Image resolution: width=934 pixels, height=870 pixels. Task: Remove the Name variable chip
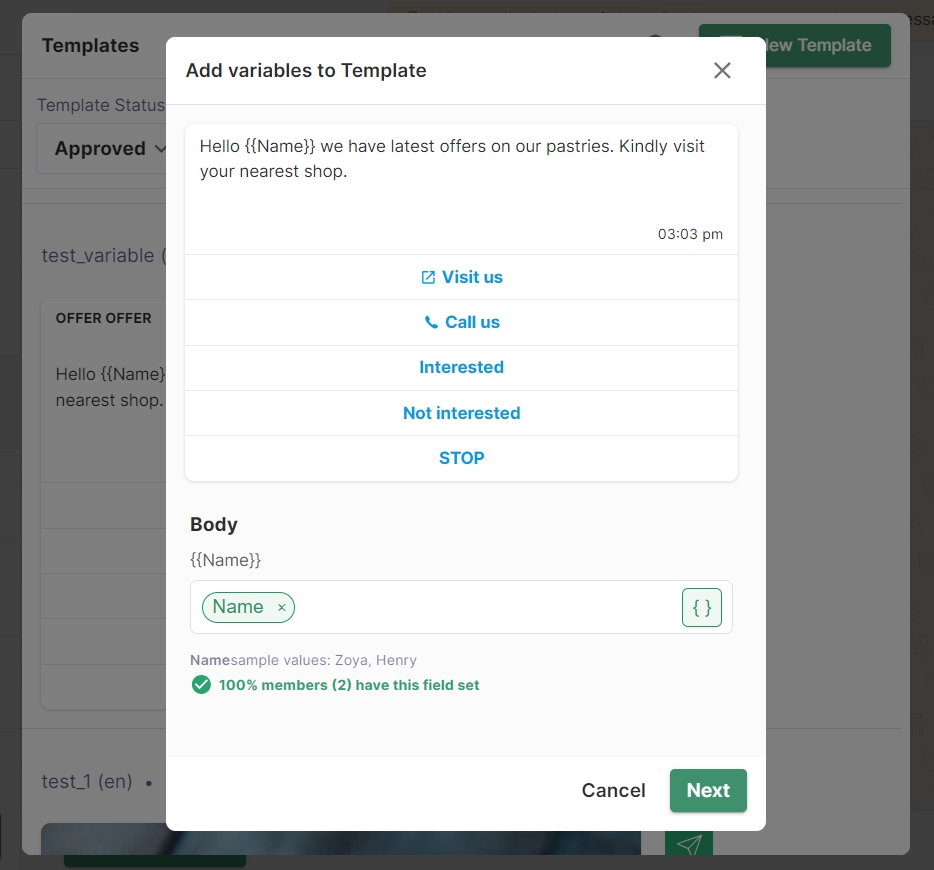pos(281,608)
